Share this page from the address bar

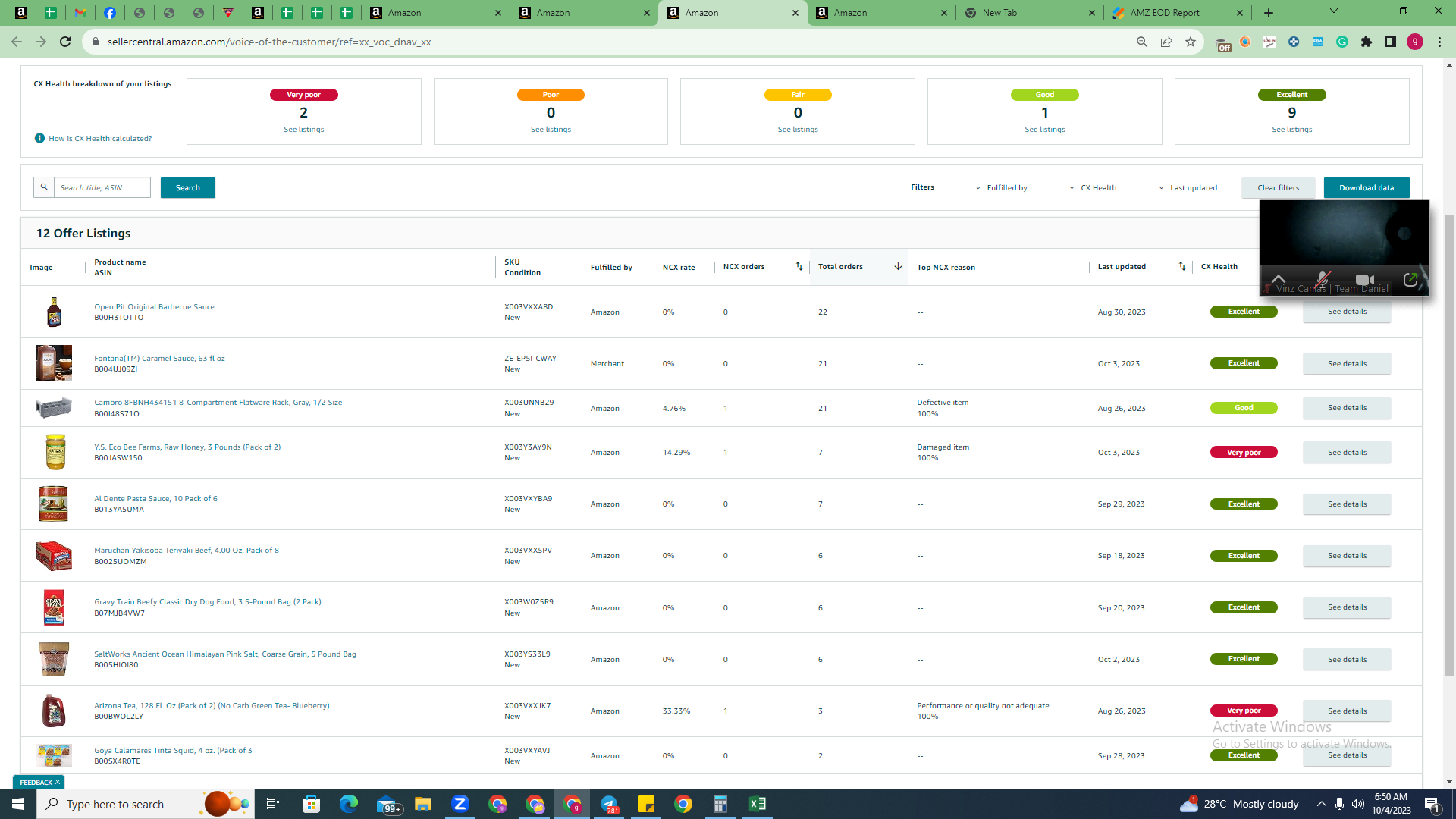(1166, 42)
